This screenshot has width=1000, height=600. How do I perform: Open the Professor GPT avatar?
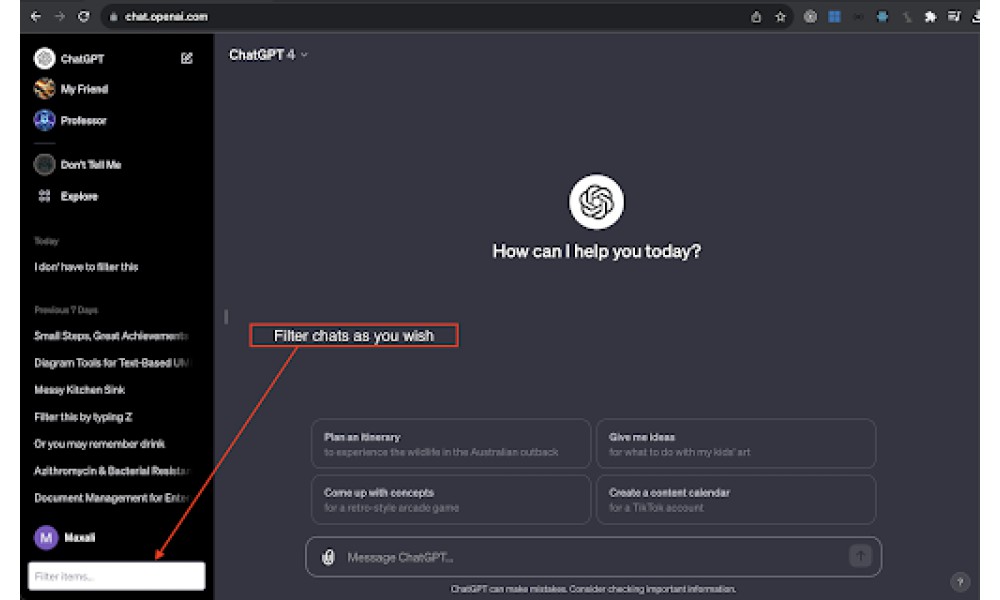click(x=45, y=120)
